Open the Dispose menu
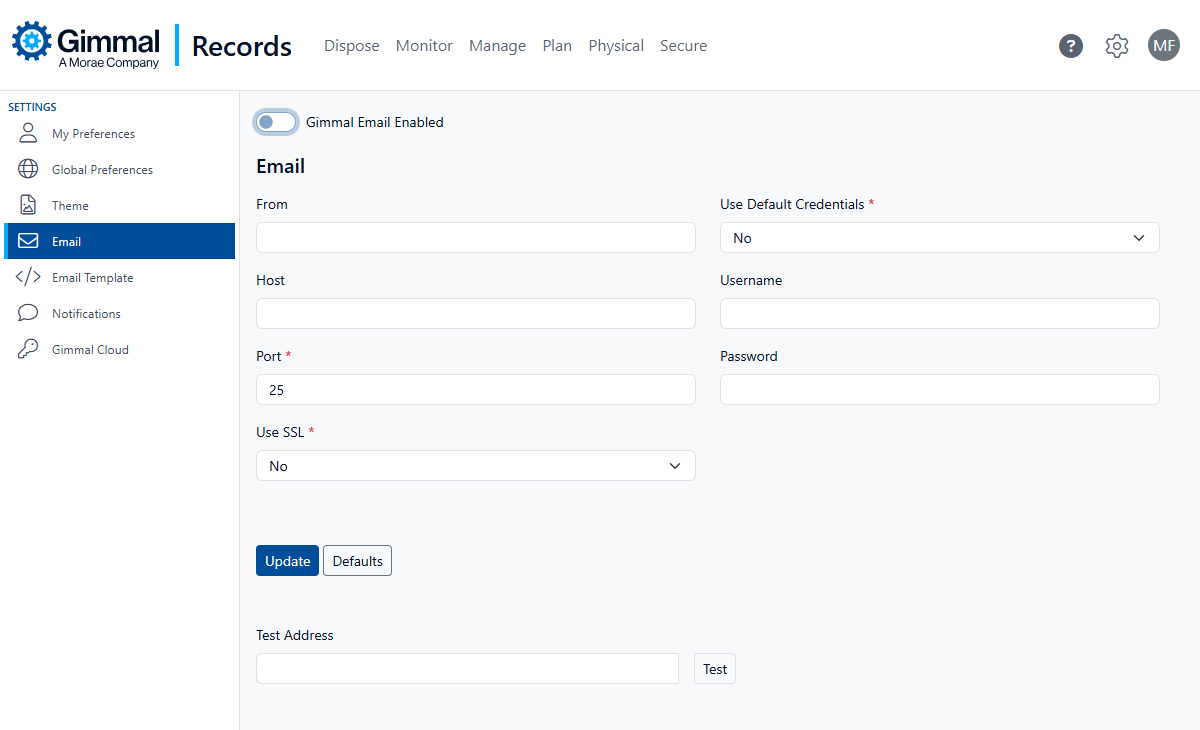 tap(351, 46)
